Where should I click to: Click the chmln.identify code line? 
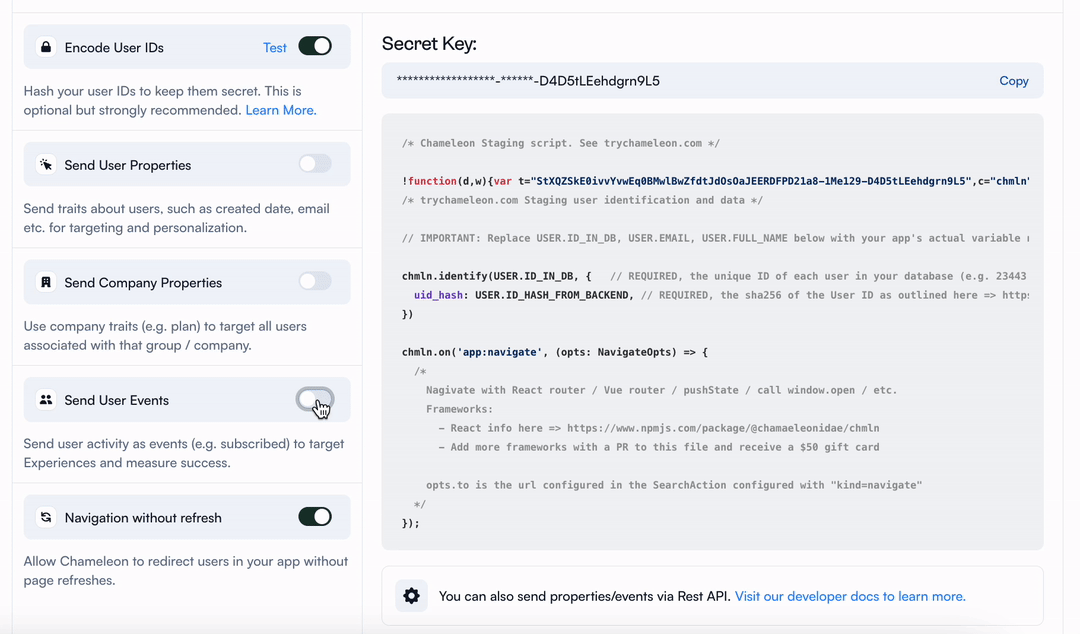(714, 276)
